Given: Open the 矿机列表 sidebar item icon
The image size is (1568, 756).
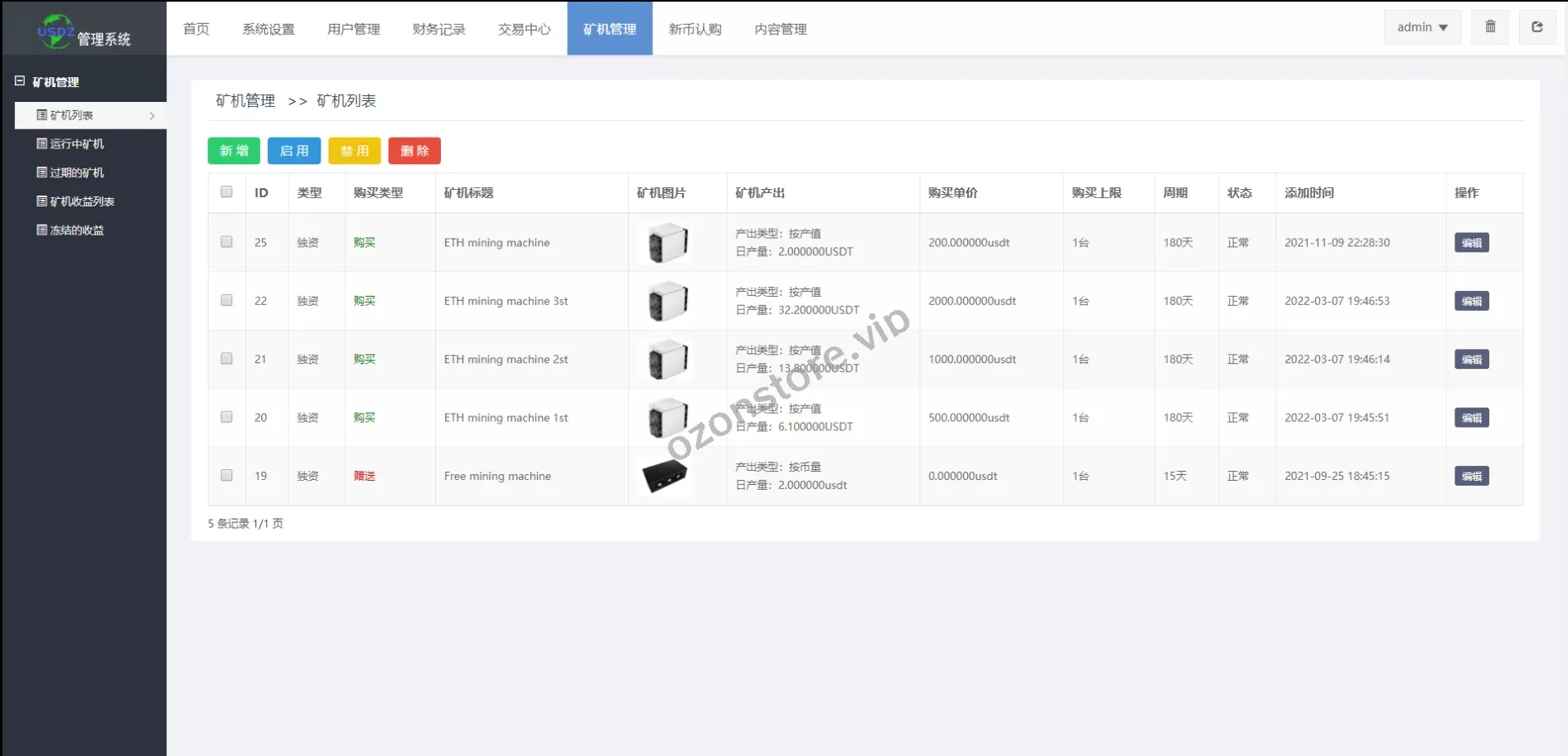Looking at the screenshot, I should tap(41, 114).
